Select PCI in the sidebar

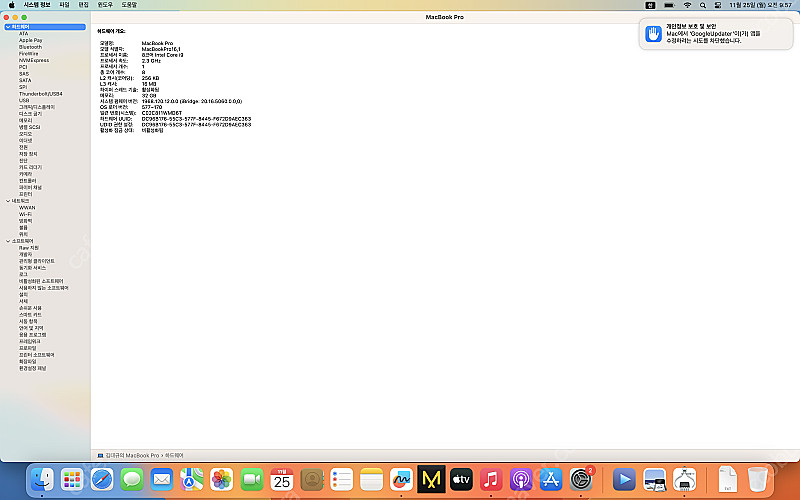point(23,67)
